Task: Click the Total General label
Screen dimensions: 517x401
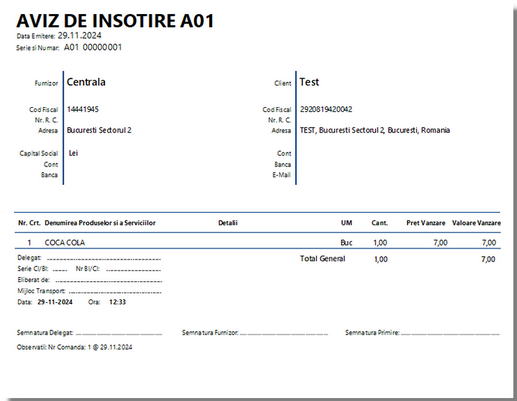Action: [x=322, y=259]
